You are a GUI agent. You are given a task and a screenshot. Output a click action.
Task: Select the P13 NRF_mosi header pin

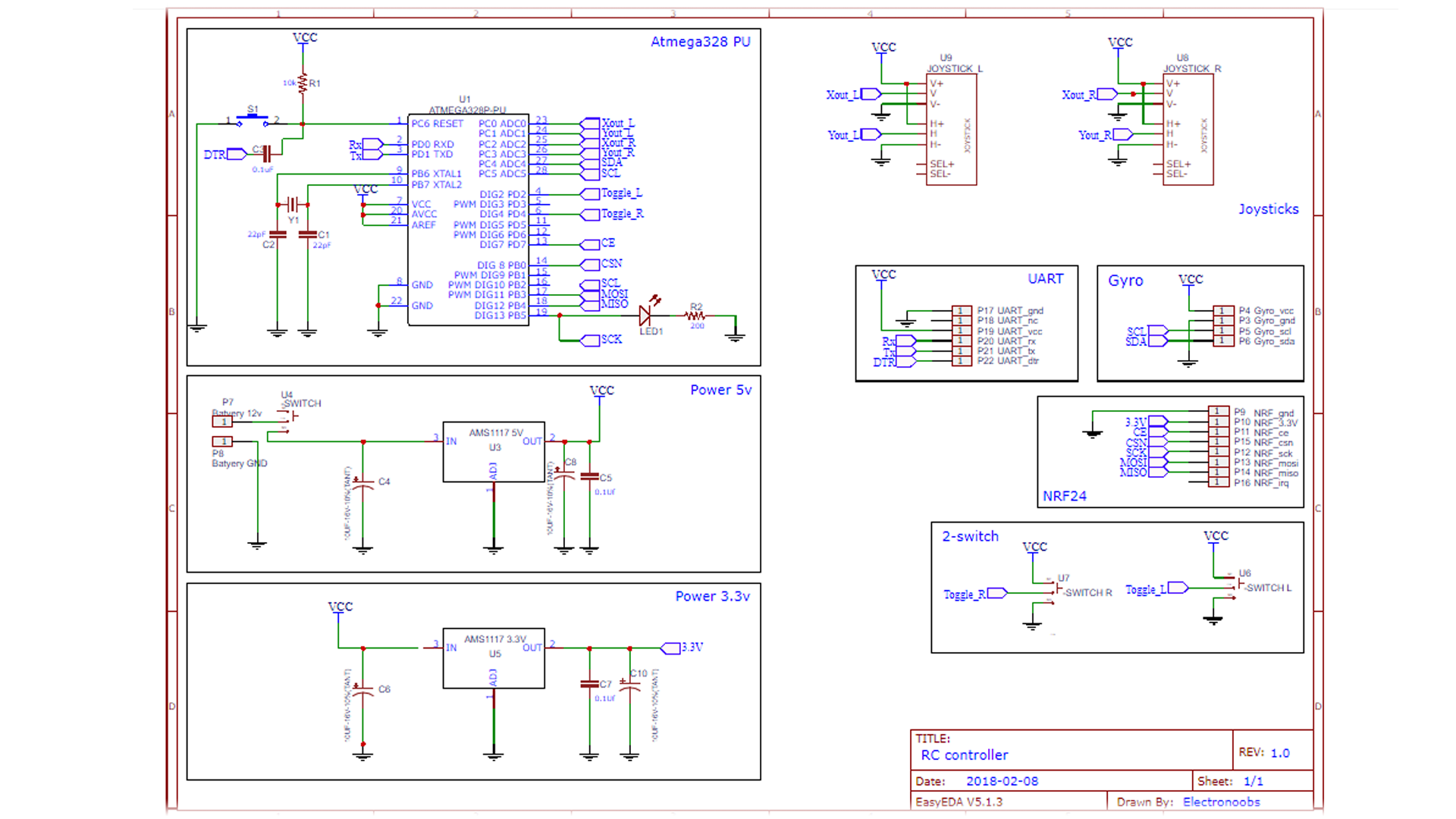coord(1219,462)
